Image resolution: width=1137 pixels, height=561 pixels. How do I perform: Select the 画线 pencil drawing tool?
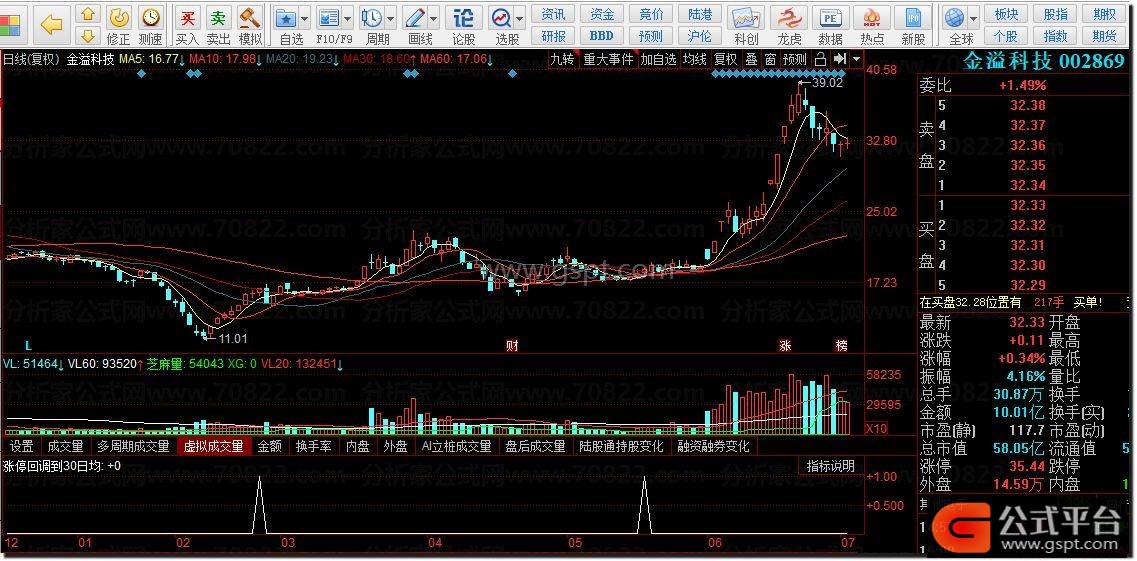pos(415,17)
